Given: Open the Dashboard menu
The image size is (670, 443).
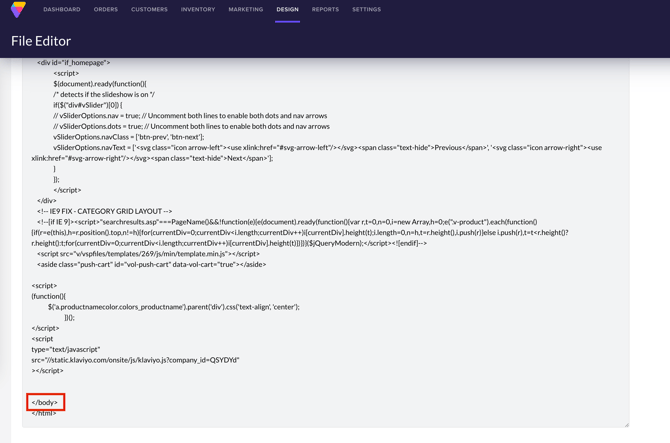Looking at the screenshot, I should 62,10.
